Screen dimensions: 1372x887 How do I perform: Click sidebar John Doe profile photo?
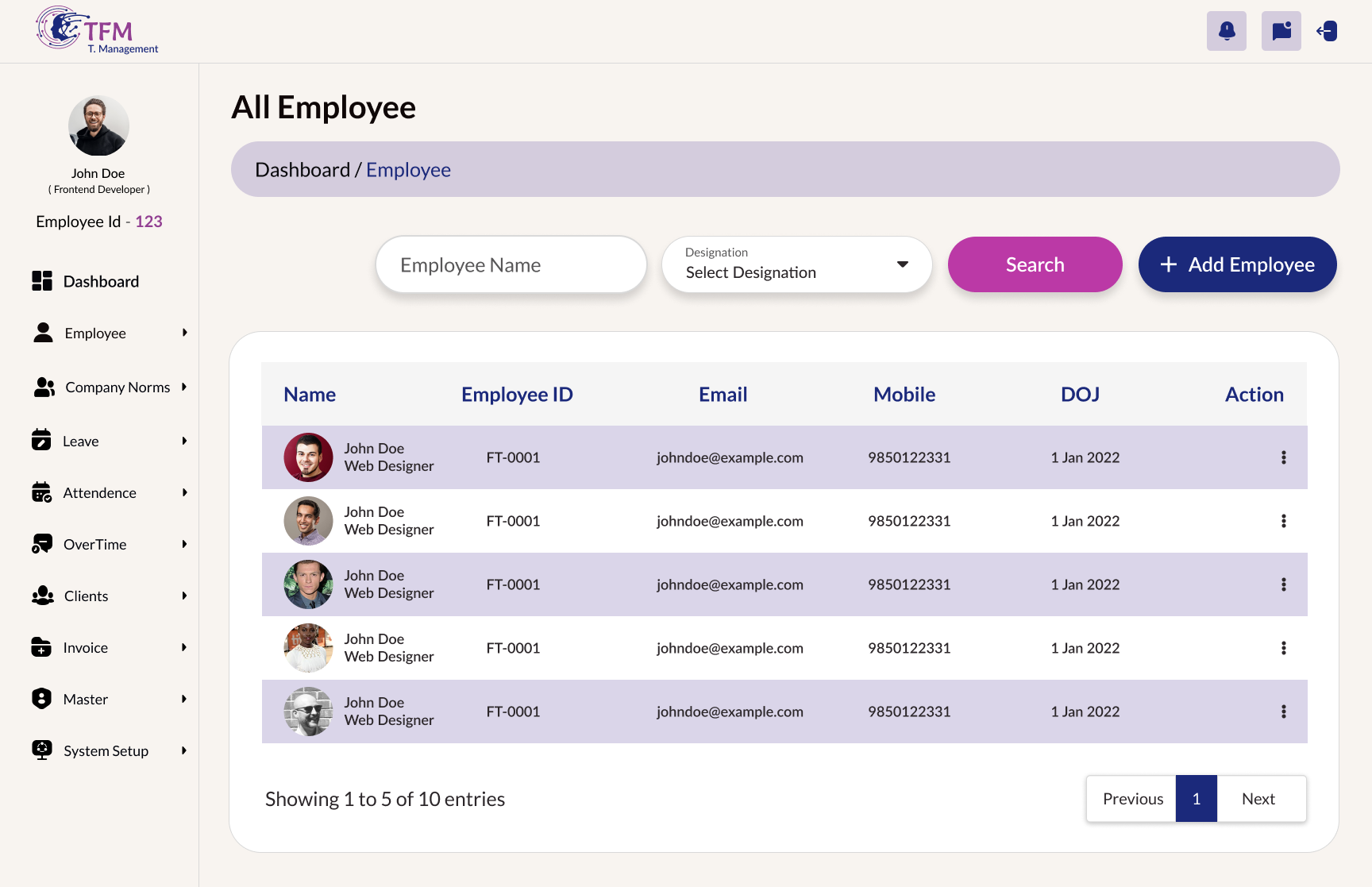98,125
